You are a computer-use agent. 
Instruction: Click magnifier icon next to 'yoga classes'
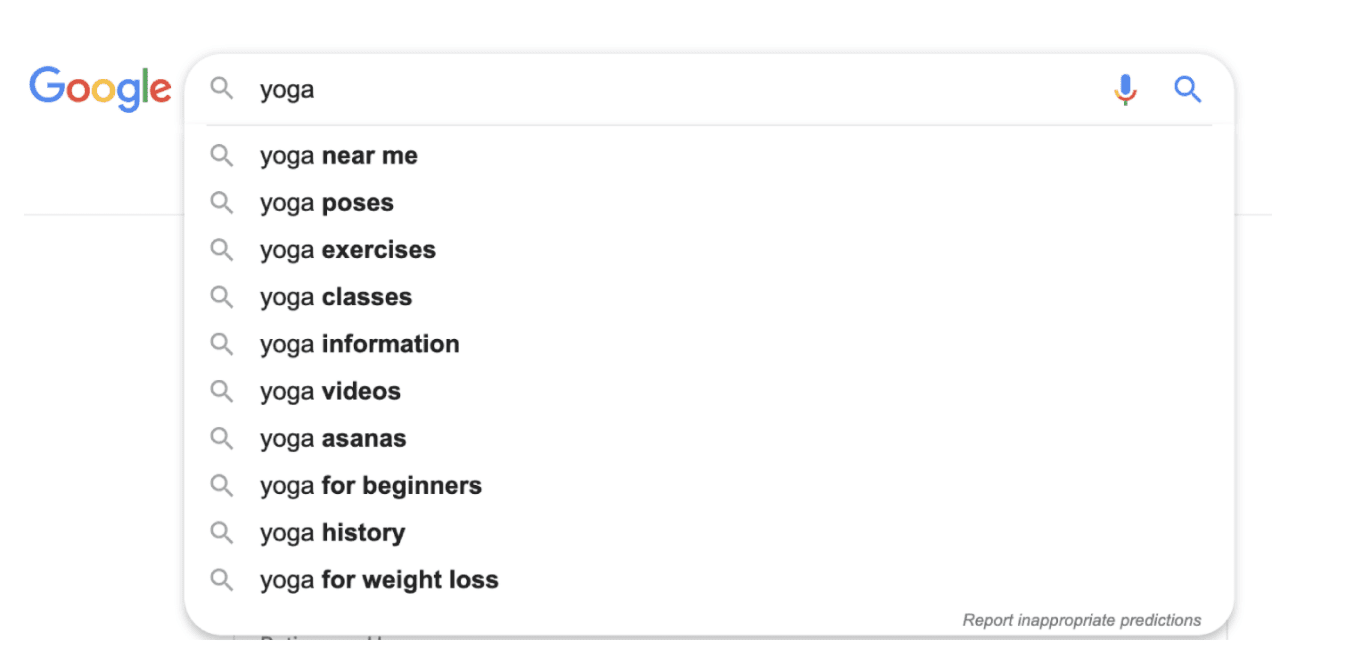click(x=221, y=297)
